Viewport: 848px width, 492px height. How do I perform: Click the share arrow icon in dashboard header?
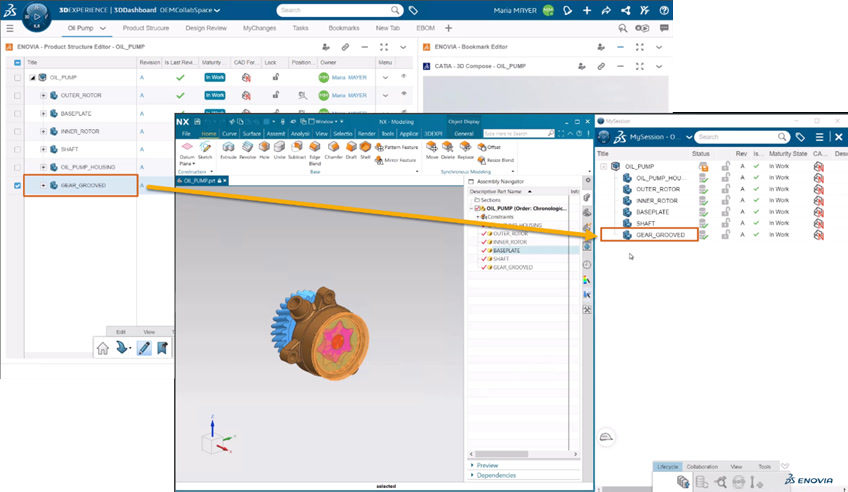coord(606,10)
